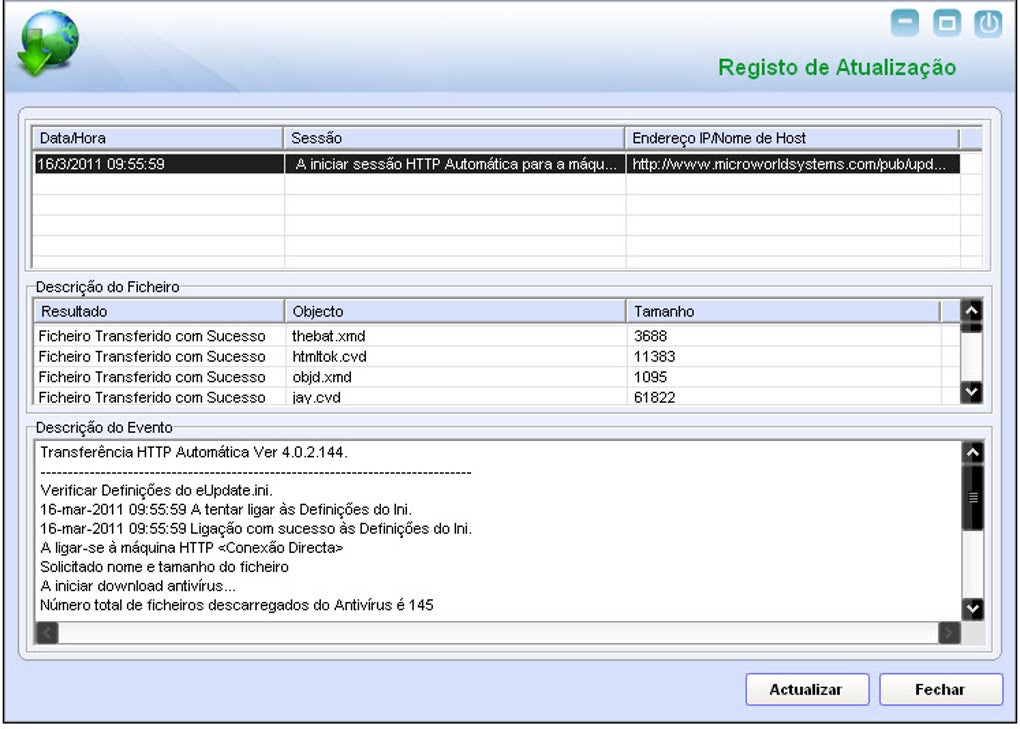The width and height of the screenshot is (1020, 729).
Task: Click event description vertical scrollbar thumb
Action: [x=973, y=497]
